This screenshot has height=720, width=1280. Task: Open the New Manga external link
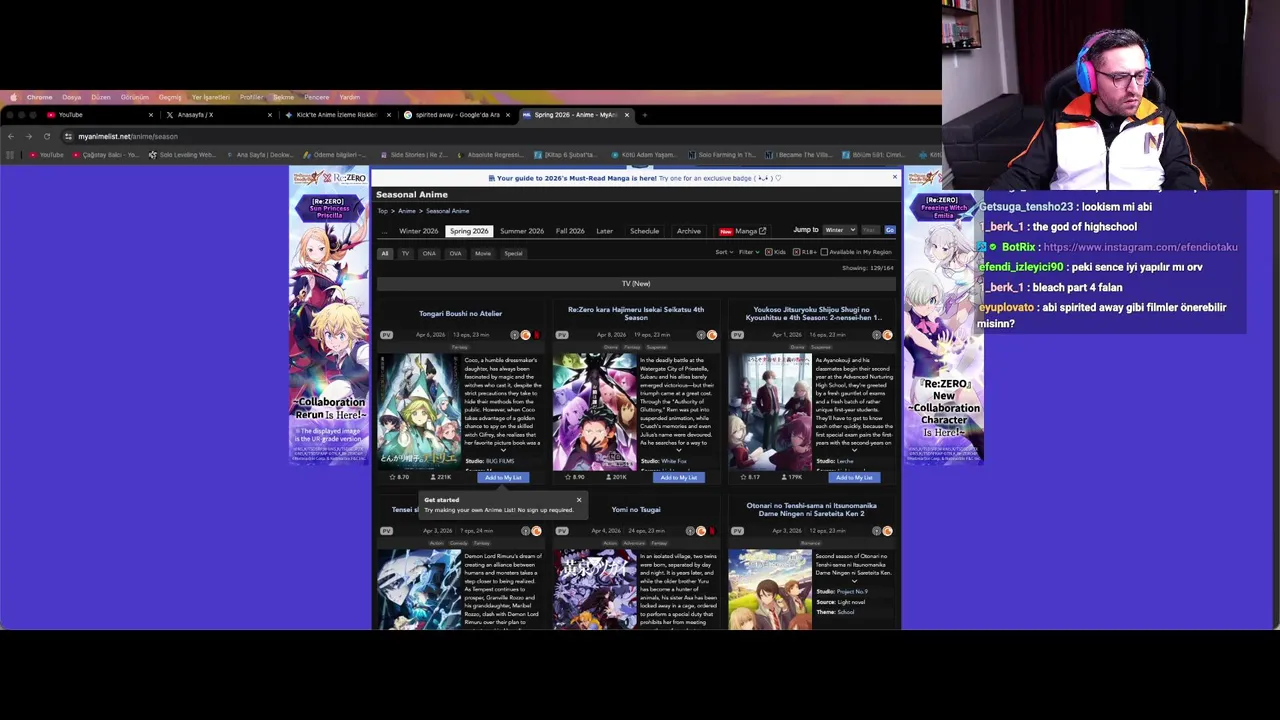pos(743,231)
